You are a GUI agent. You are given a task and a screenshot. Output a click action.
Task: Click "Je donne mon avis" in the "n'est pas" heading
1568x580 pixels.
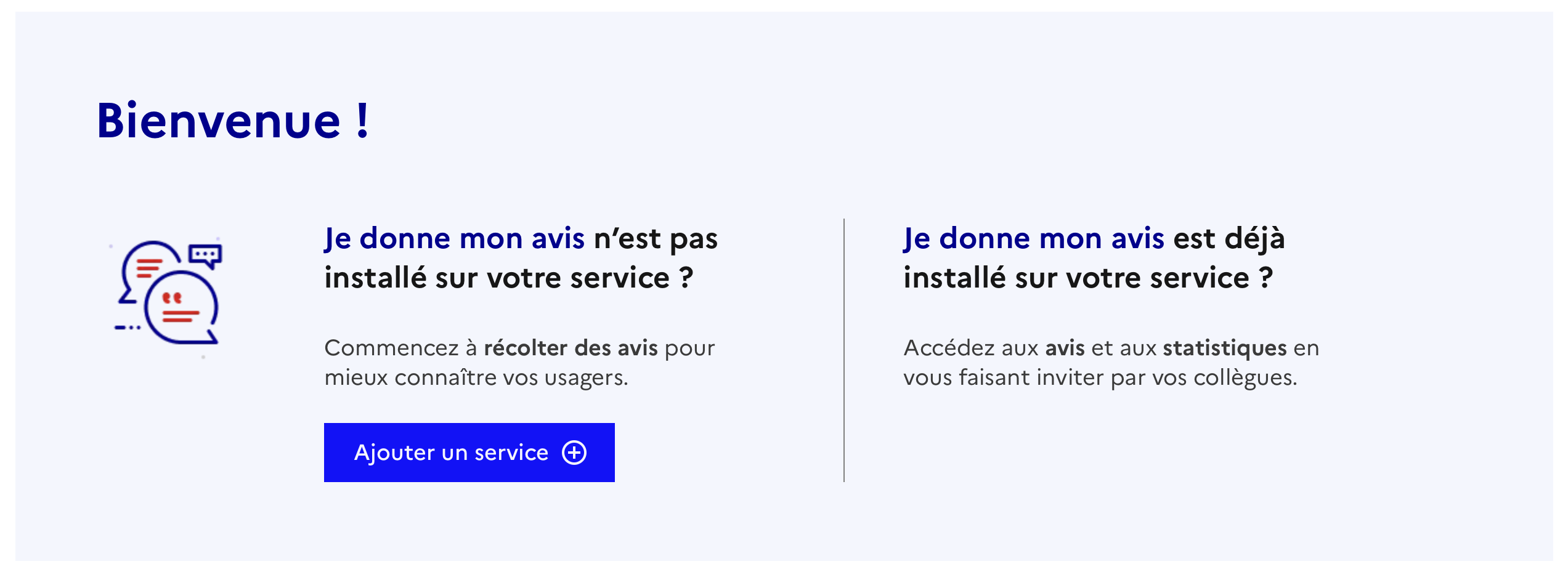454,239
